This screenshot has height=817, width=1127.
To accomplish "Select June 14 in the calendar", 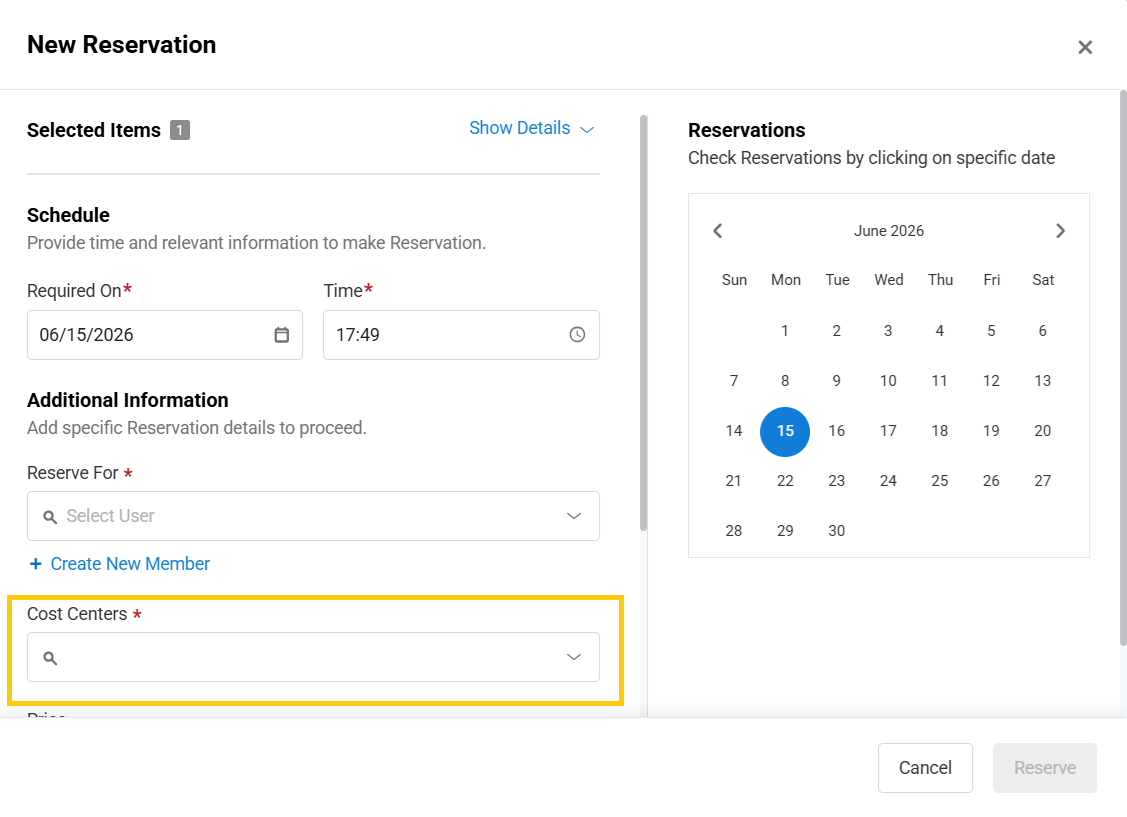I will (734, 431).
